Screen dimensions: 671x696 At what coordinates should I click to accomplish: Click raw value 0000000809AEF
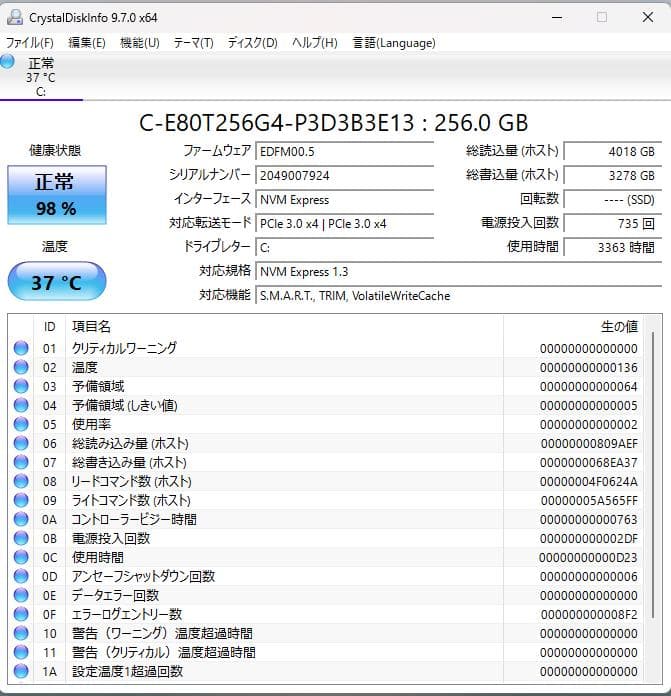[x=589, y=443]
